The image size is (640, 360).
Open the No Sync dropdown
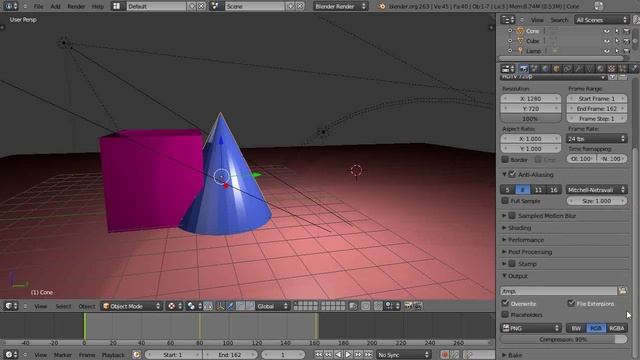[x=403, y=355]
